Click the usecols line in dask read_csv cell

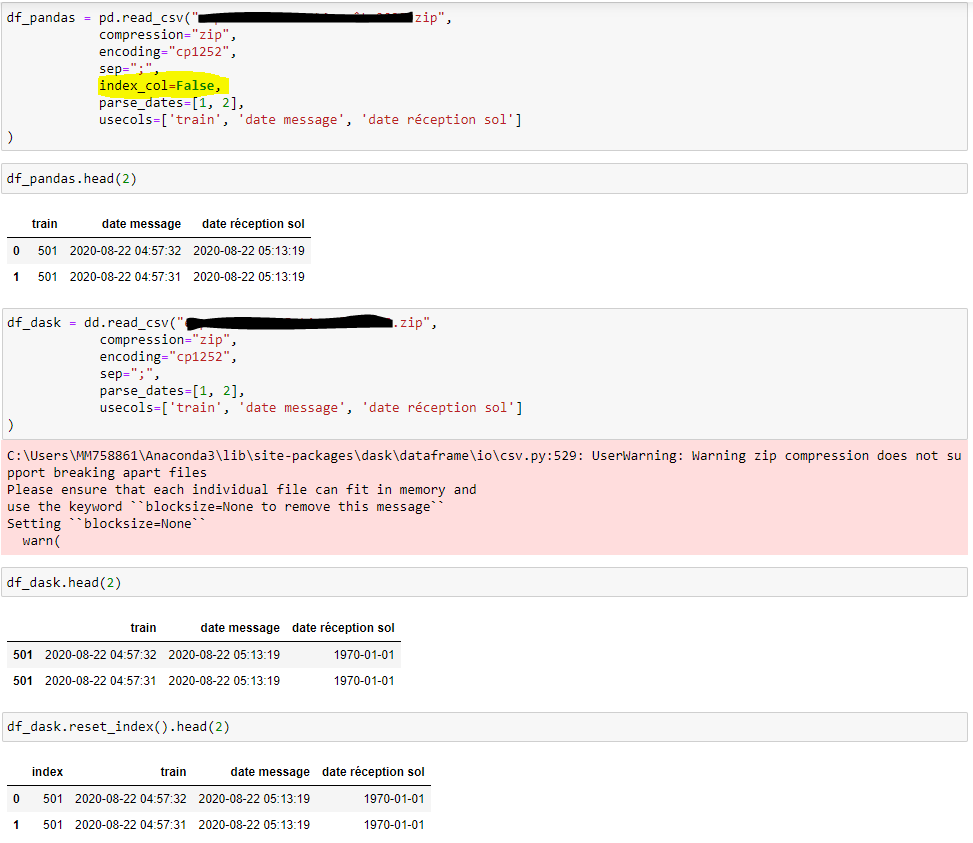pyautogui.click(x=310, y=408)
